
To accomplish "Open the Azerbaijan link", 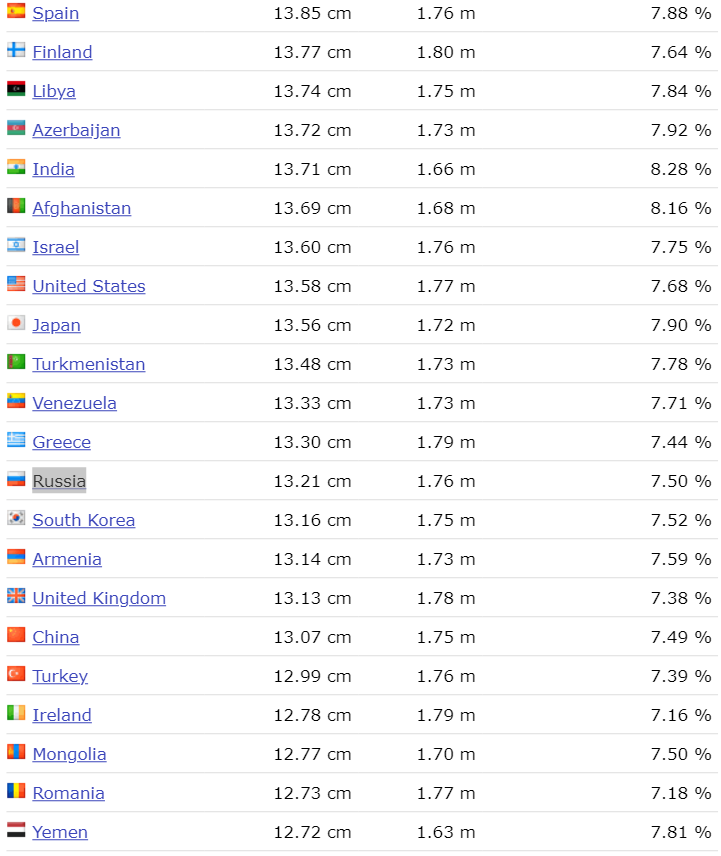I will [76, 130].
